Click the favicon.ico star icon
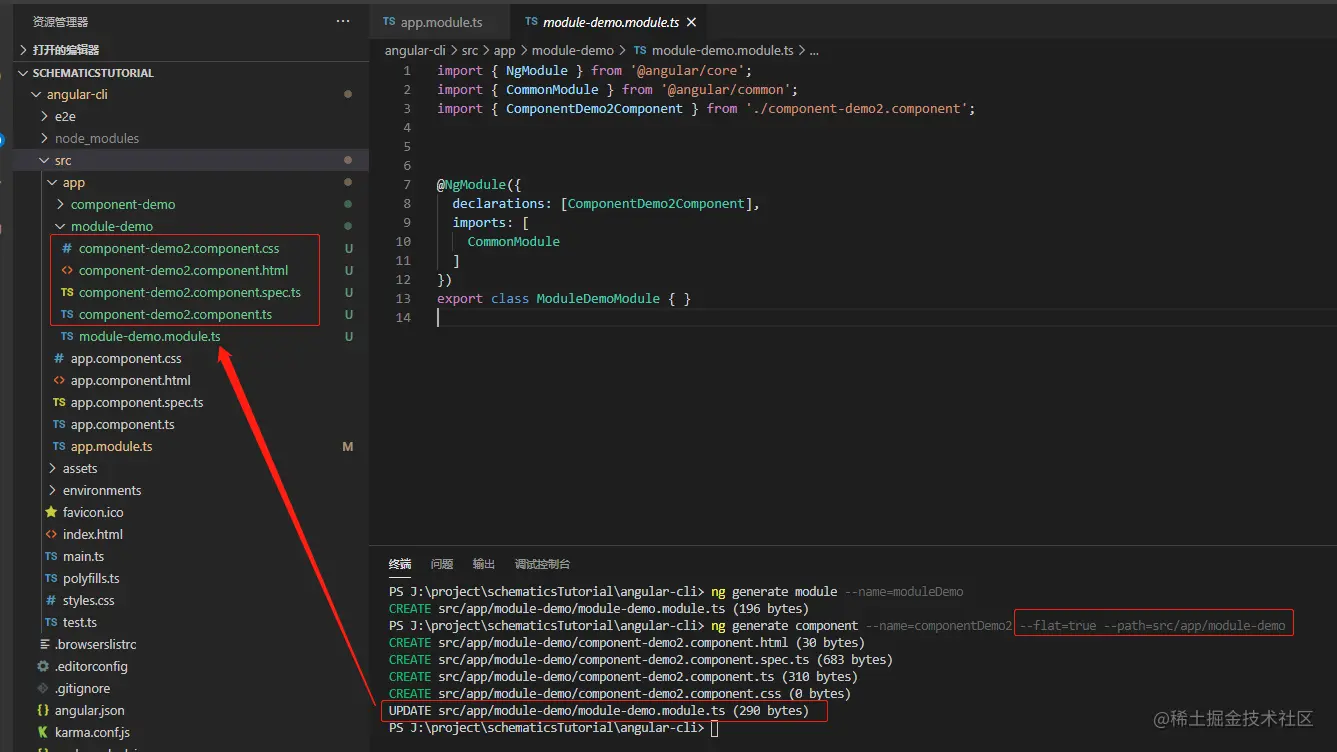The width and height of the screenshot is (1337, 752). point(51,512)
